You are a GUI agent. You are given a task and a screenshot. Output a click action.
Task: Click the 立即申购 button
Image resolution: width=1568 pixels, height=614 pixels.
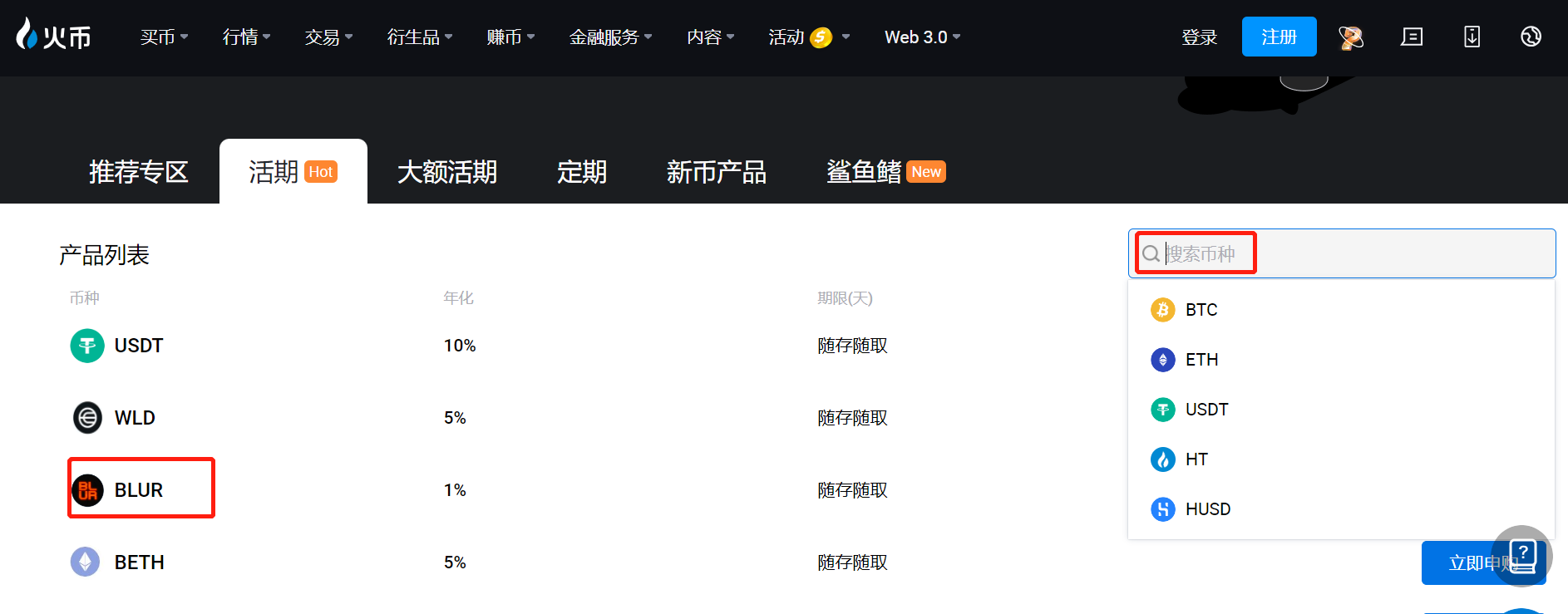point(1483,563)
